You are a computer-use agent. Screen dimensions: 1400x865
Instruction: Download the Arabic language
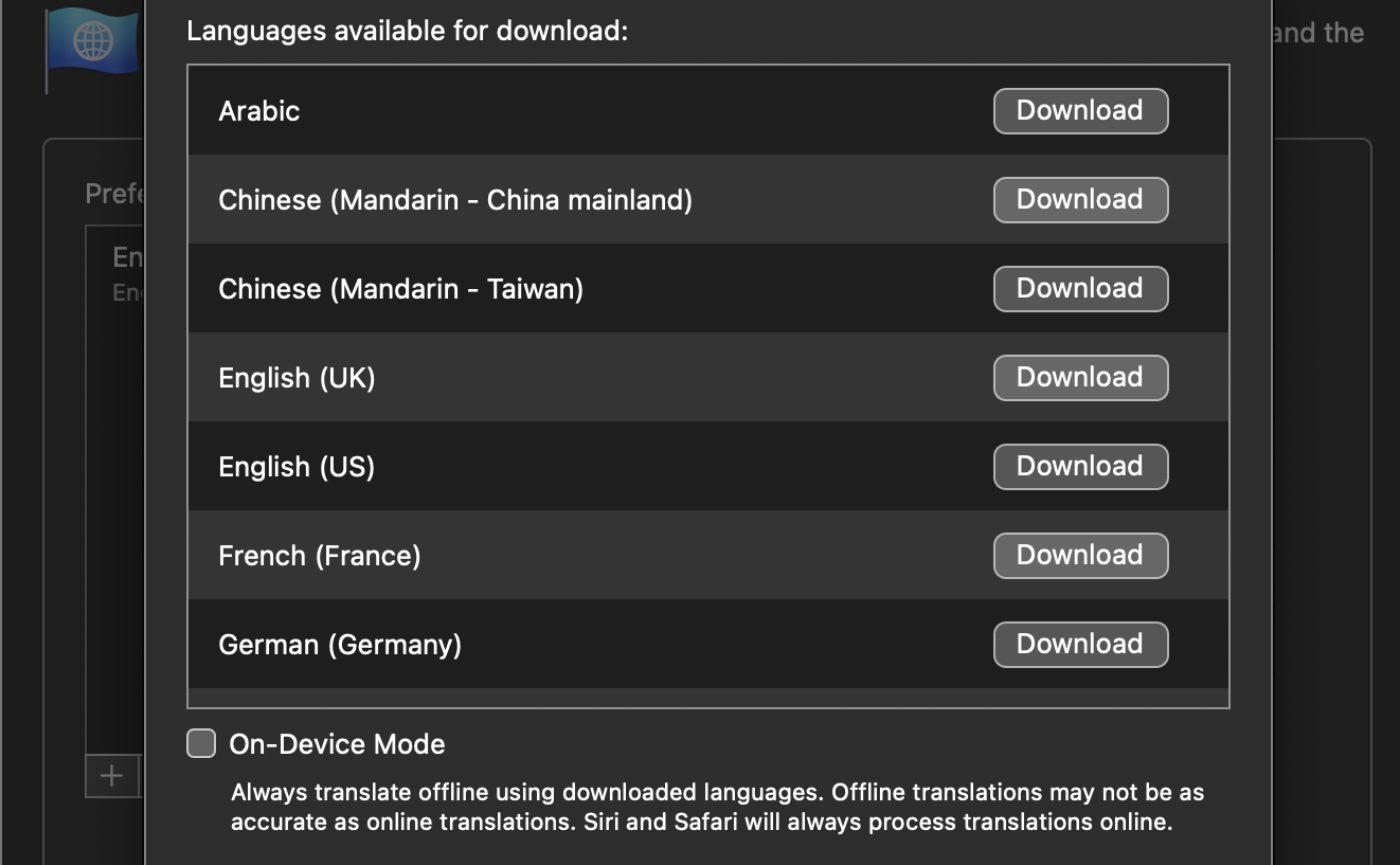click(x=1080, y=111)
